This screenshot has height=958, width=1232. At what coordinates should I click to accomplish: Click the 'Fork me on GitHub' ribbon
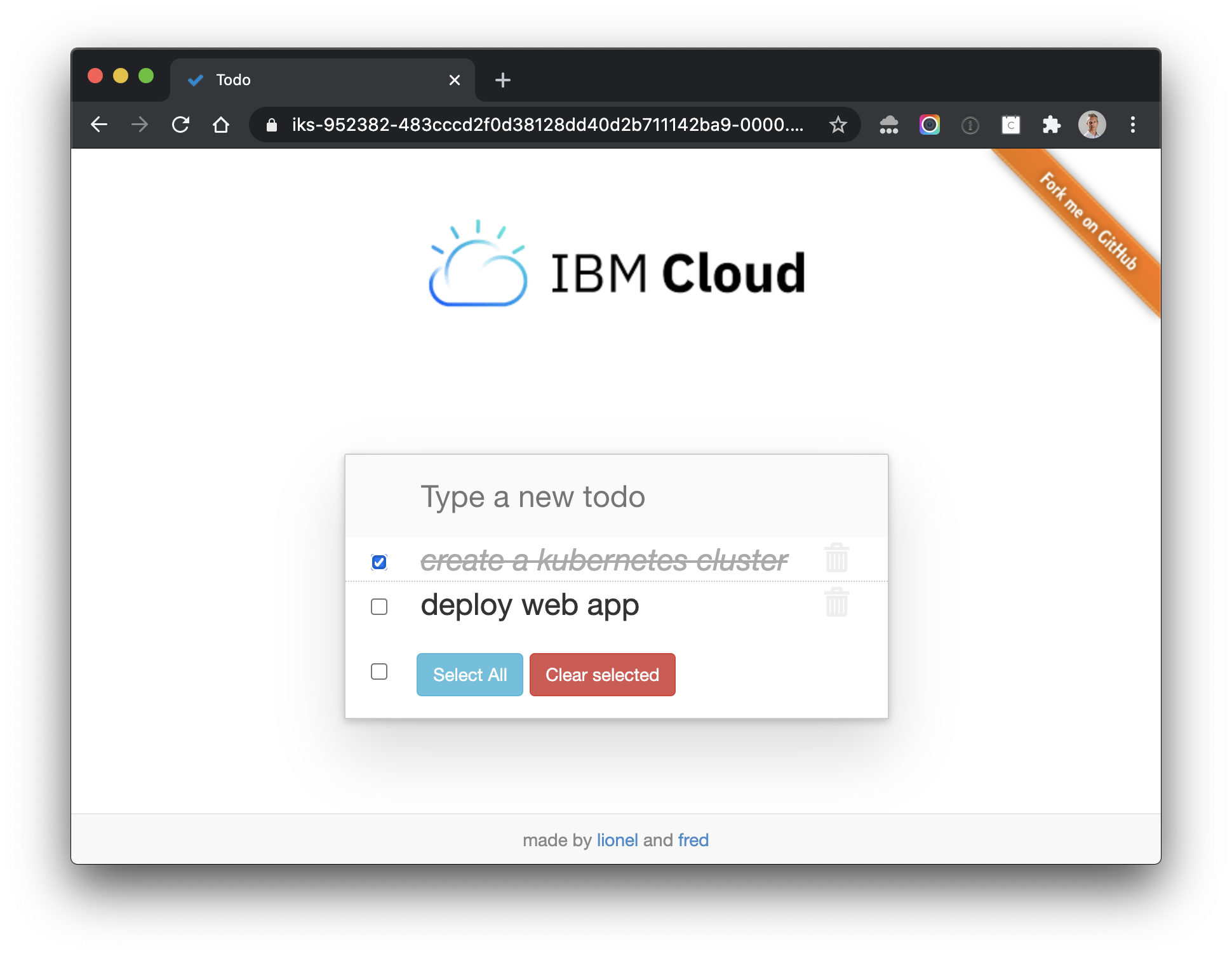tap(1088, 221)
